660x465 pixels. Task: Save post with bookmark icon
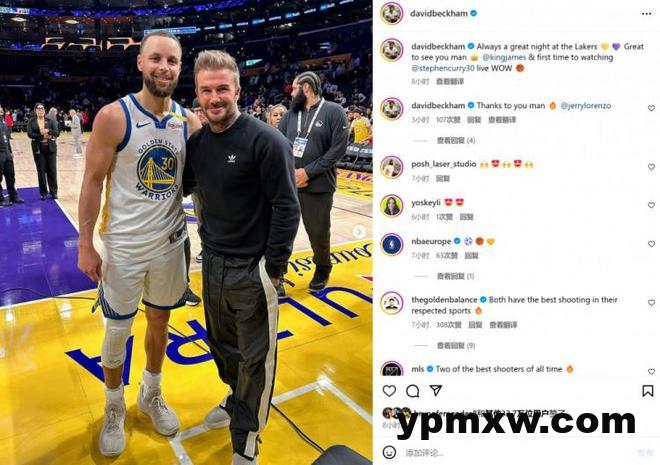[647, 391]
